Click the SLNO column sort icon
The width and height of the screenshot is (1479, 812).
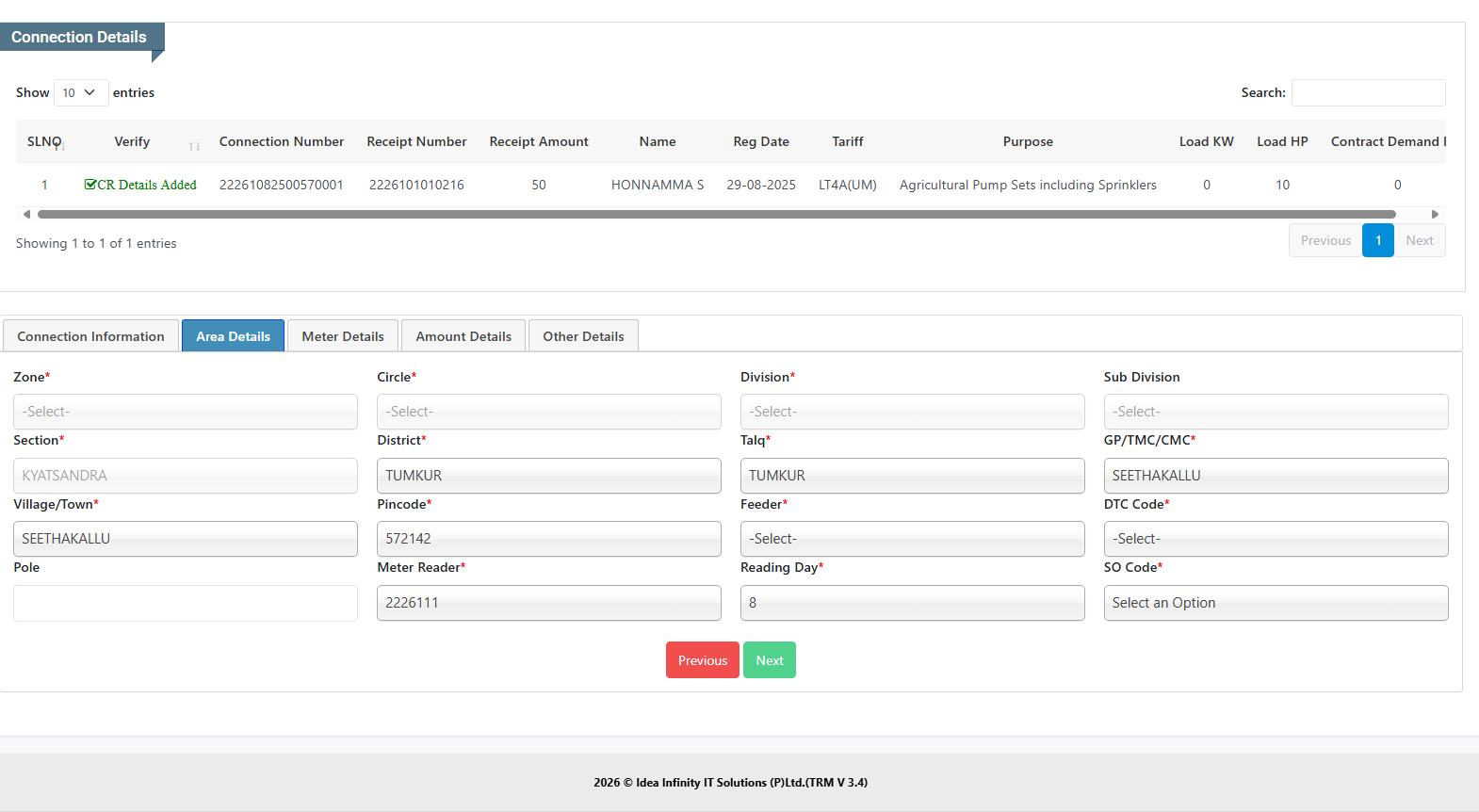tap(61, 146)
